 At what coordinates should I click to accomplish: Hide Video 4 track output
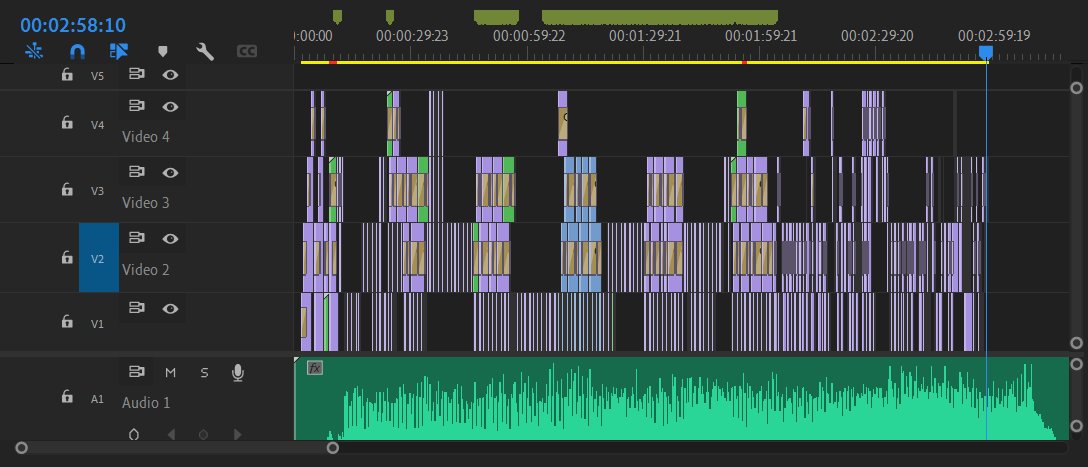pos(170,106)
